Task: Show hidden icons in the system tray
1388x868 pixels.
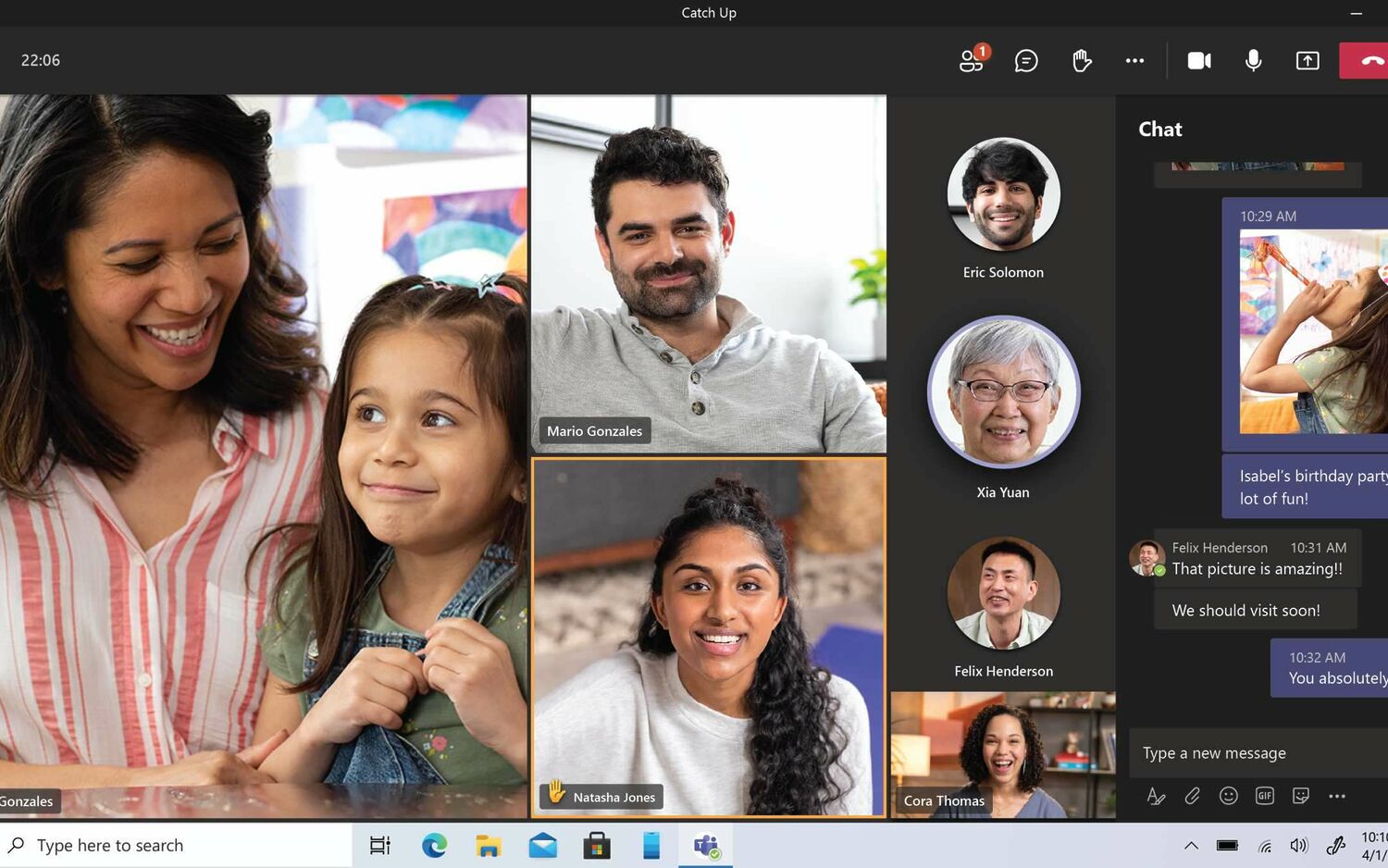Action: [x=1192, y=845]
